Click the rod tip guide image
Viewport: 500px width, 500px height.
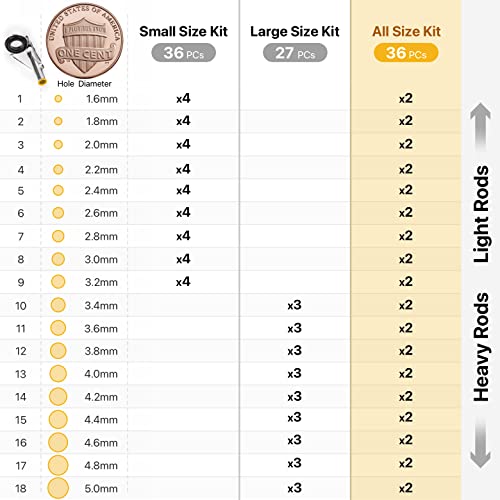[25, 59]
